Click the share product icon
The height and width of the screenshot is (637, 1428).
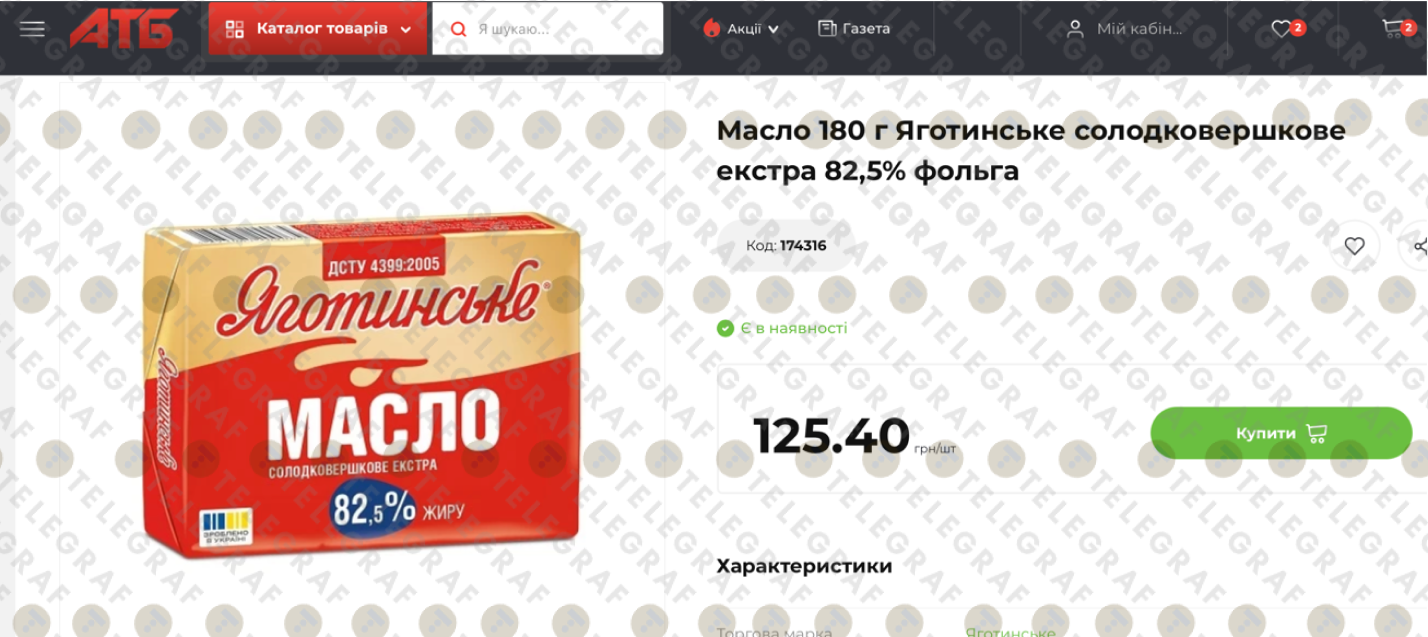pyautogui.click(x=1419, y=245)
